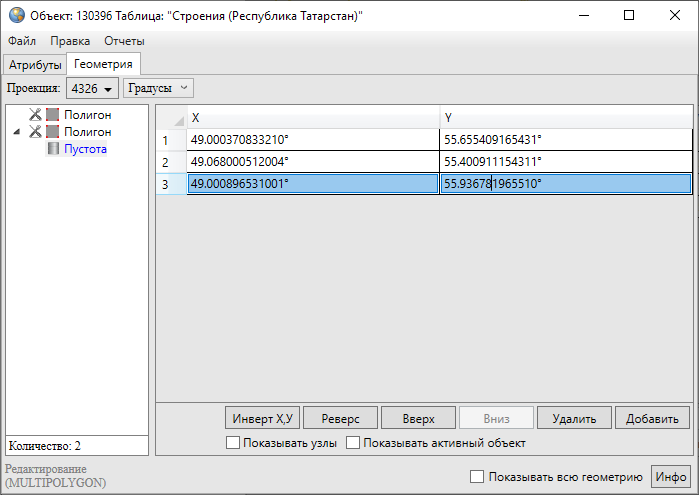Open the projection 4326 dropdown
699x495 pixels.
pos(92,89)
